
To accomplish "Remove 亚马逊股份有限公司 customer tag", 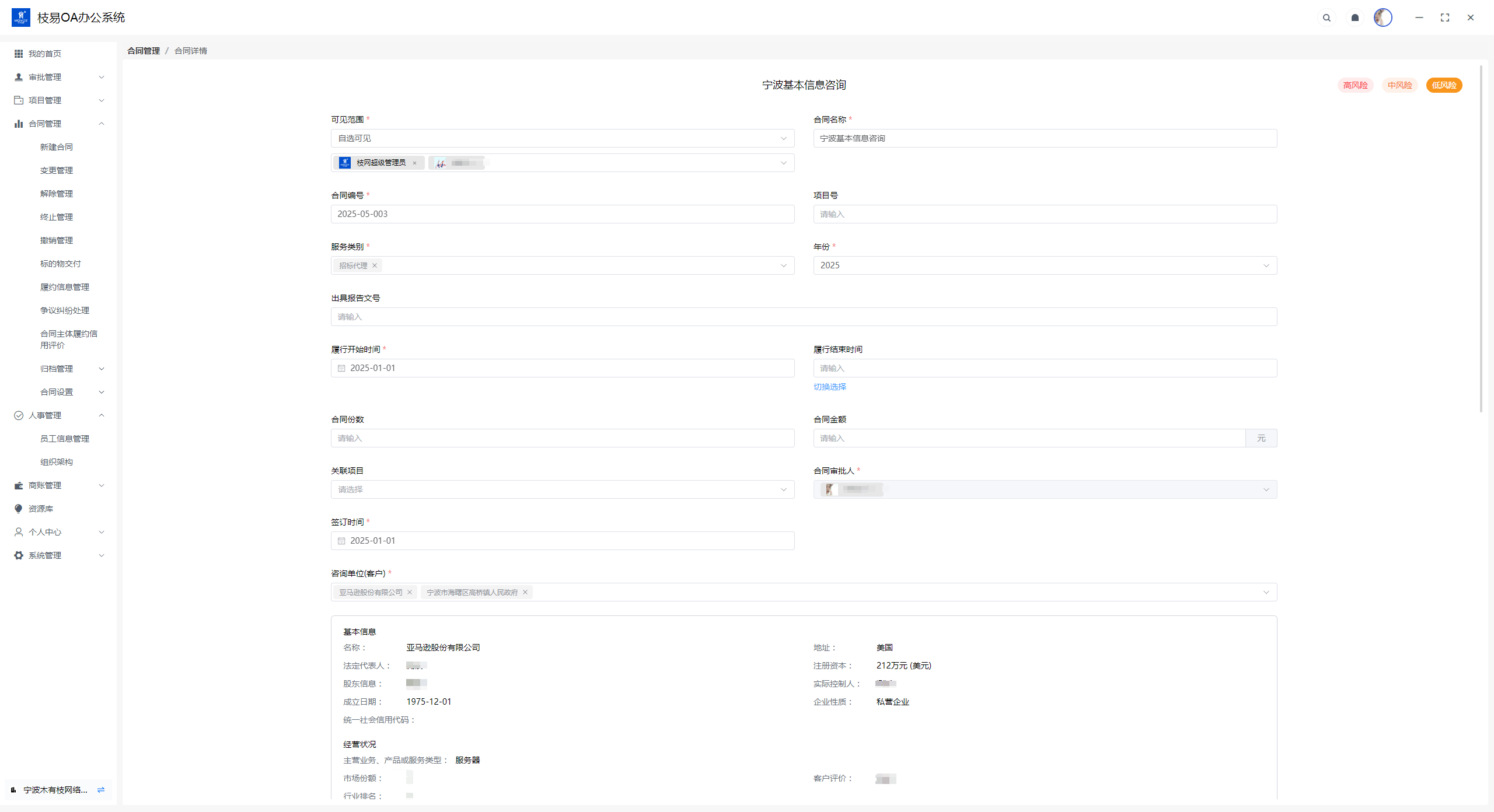I will [410, 592].
